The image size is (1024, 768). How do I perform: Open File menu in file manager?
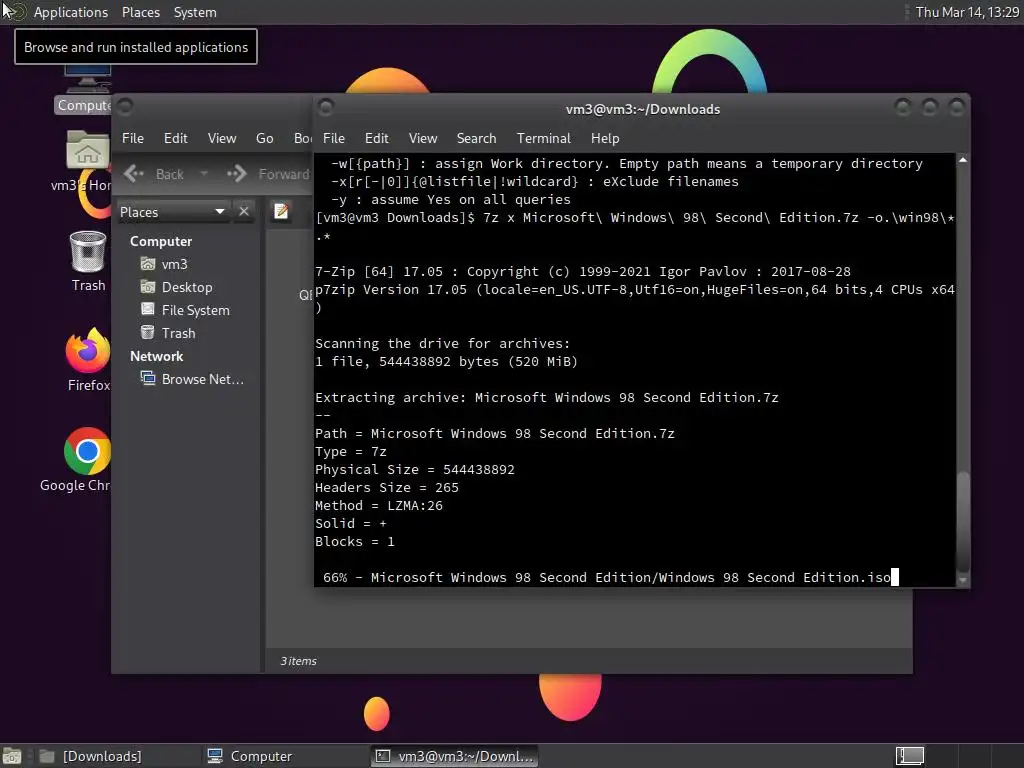pyautogui.click(x=133, y=138)
